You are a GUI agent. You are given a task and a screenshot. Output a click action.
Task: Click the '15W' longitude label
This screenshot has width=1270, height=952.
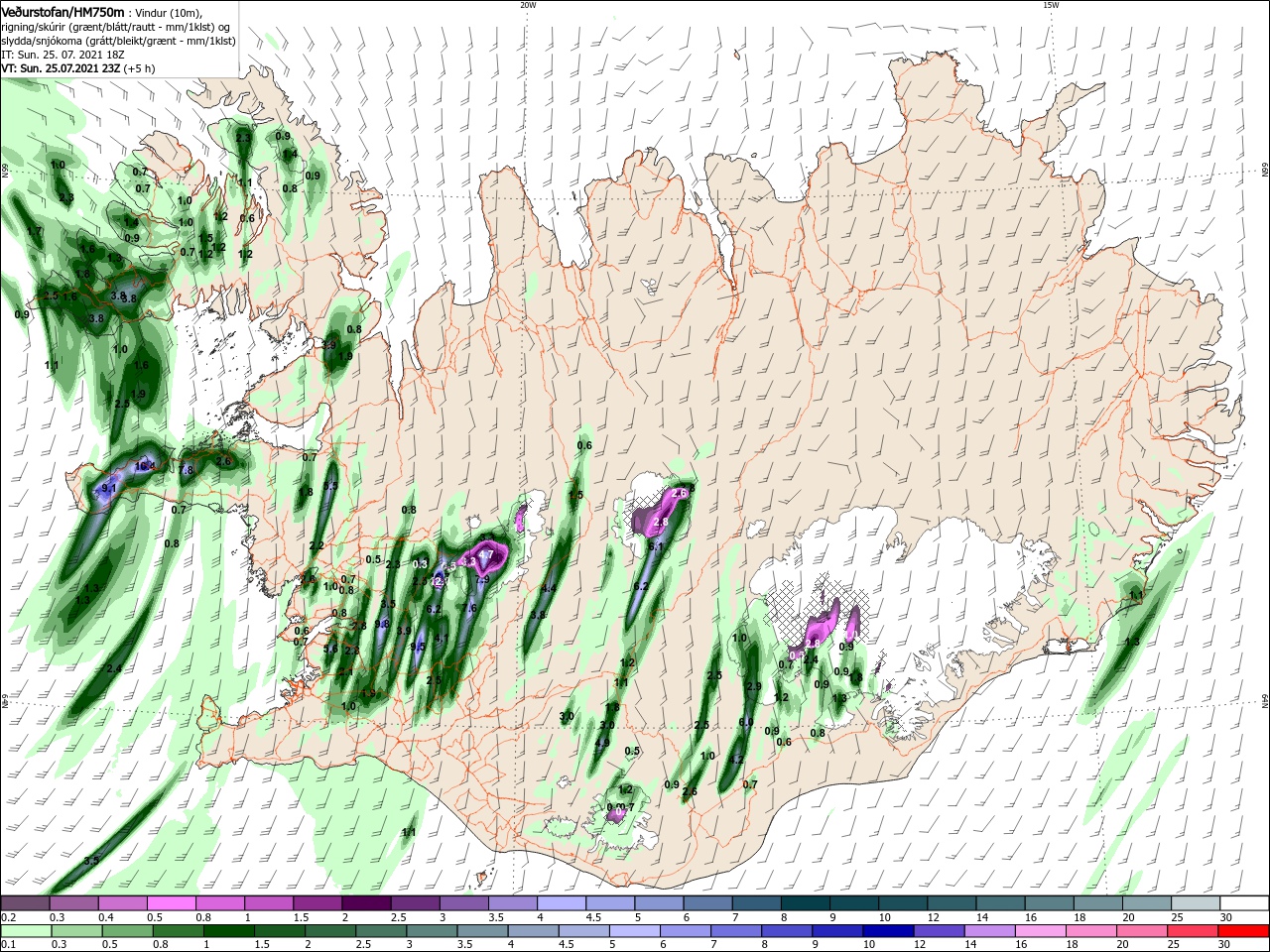tap(1051, 5)
